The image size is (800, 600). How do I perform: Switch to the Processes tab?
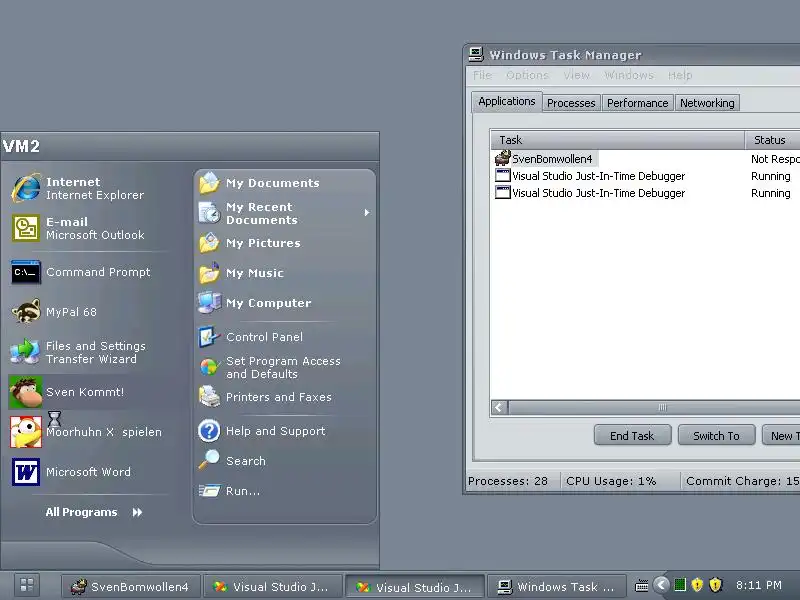click(x=571, y=103)
